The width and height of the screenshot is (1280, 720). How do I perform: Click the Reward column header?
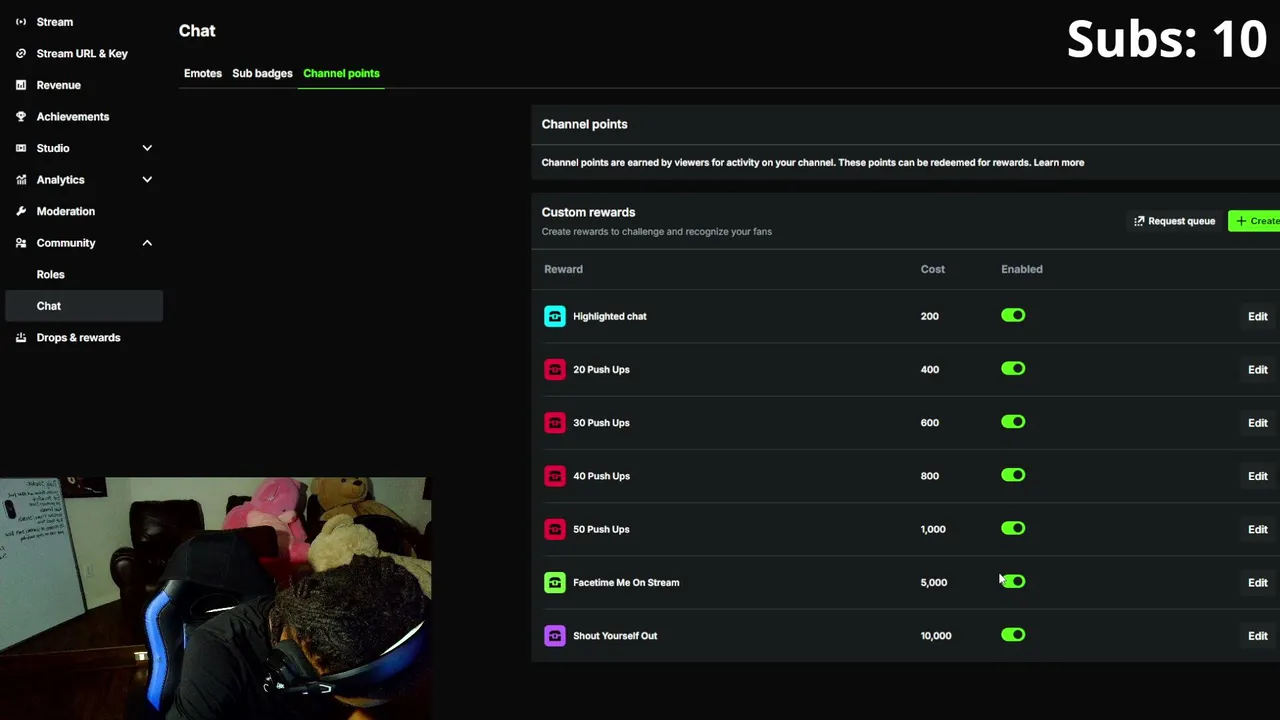563,269
